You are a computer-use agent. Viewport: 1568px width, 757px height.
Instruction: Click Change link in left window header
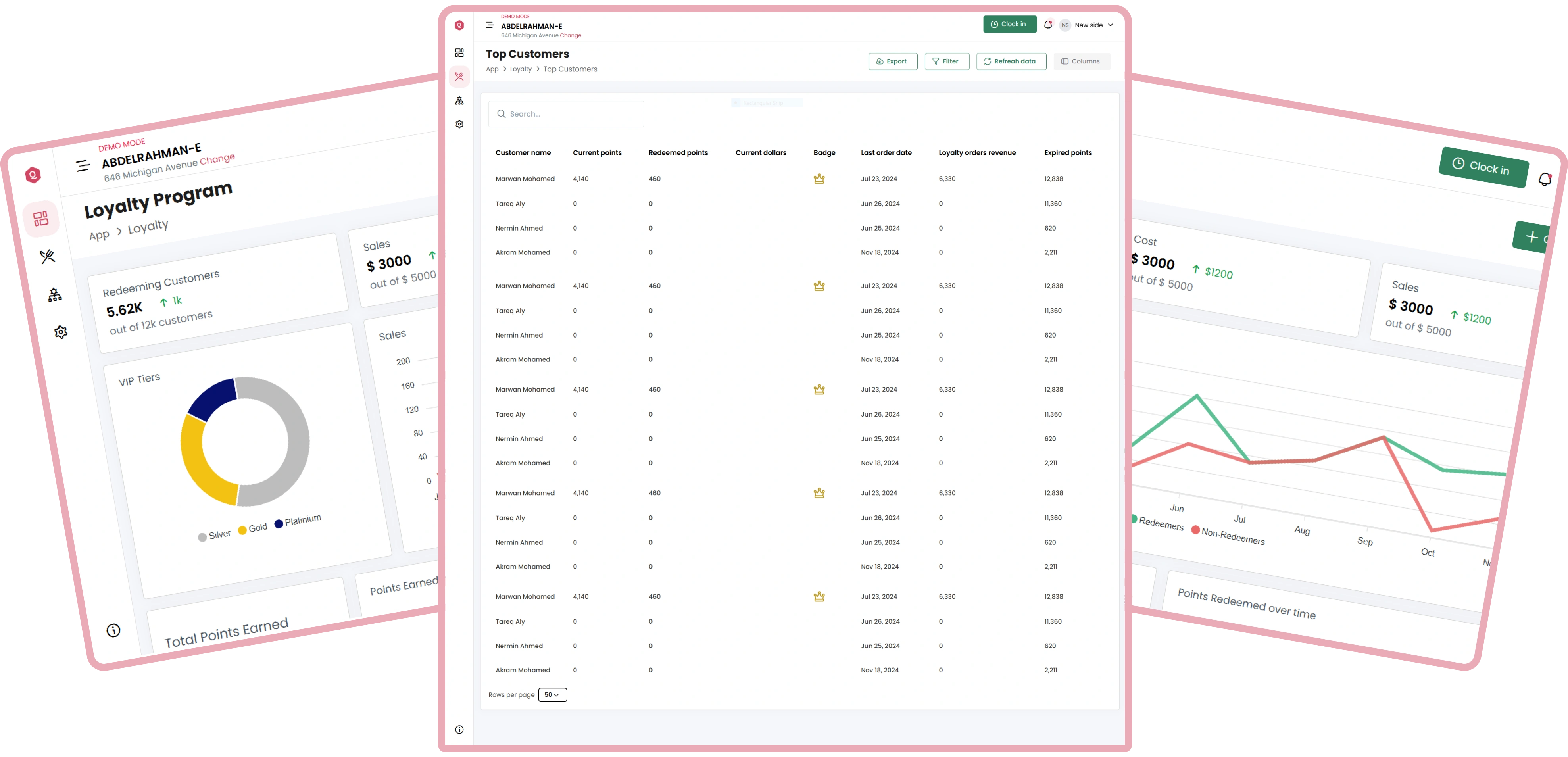[217, 159]
